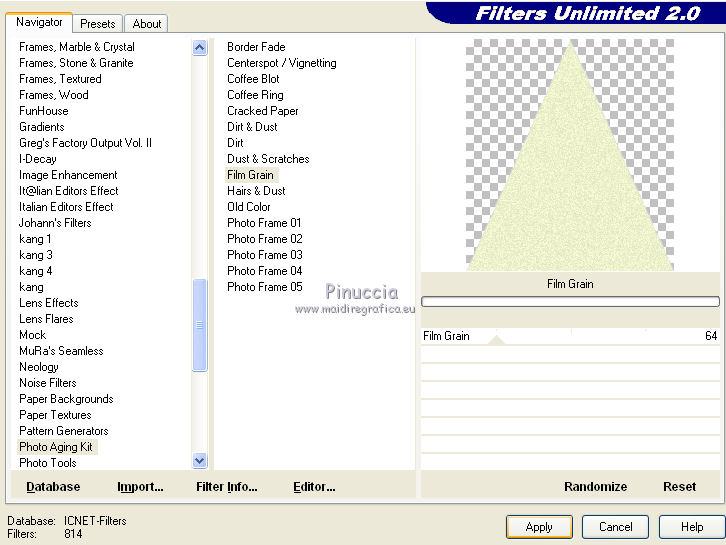726x545 pixels.
Task: Click the category list scrollbar thumb
Action: point(200,325)
